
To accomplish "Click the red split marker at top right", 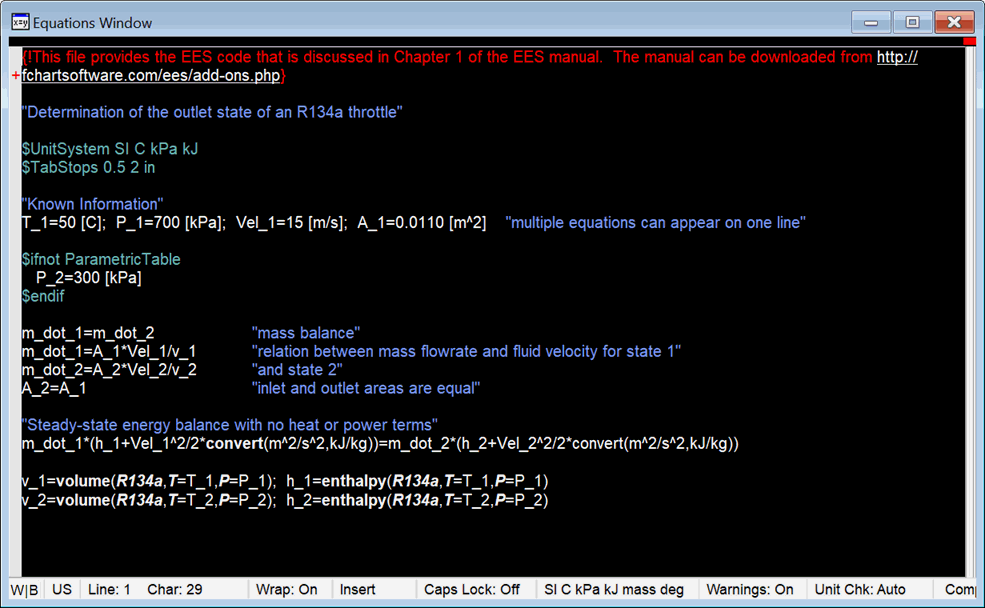I will (x=969, y=41).
